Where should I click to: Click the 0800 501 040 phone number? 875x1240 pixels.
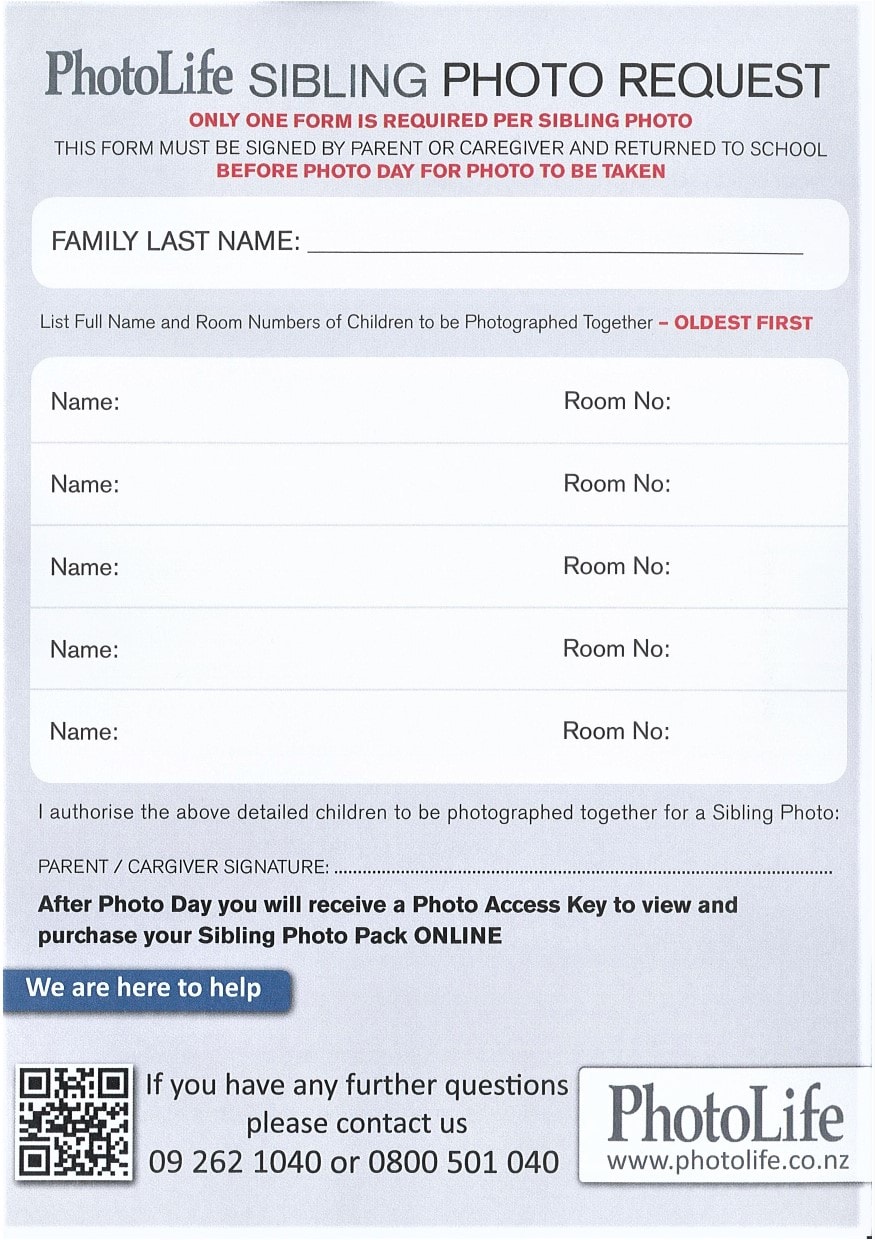[464, 1162]
